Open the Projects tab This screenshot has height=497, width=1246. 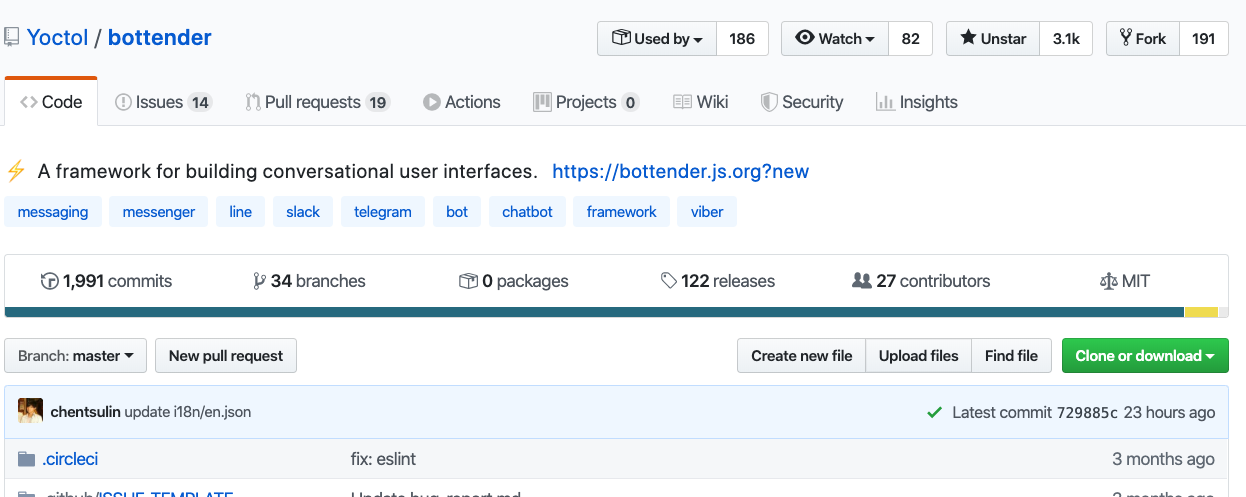point(586,102)
